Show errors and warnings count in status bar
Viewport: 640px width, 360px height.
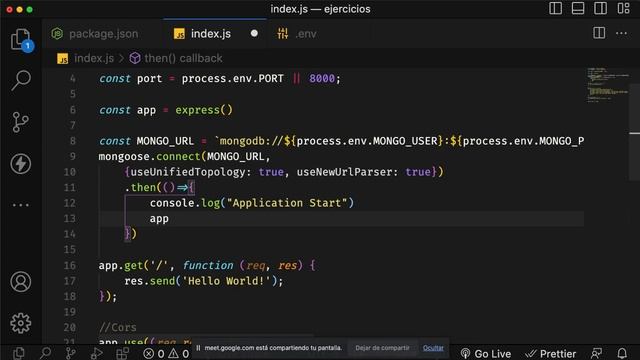(167, 353)
